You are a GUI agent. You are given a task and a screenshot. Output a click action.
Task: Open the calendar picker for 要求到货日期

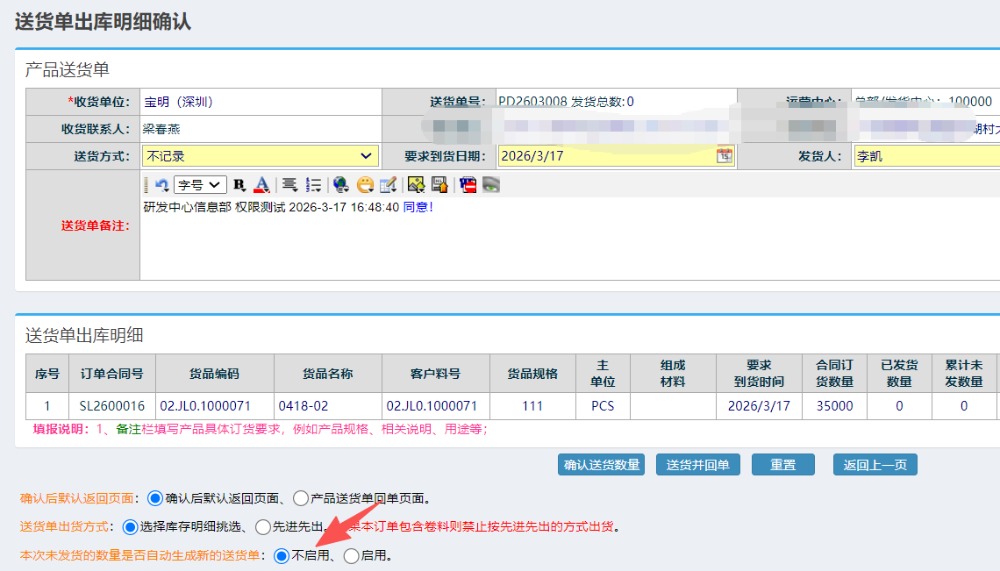[724, 156]
